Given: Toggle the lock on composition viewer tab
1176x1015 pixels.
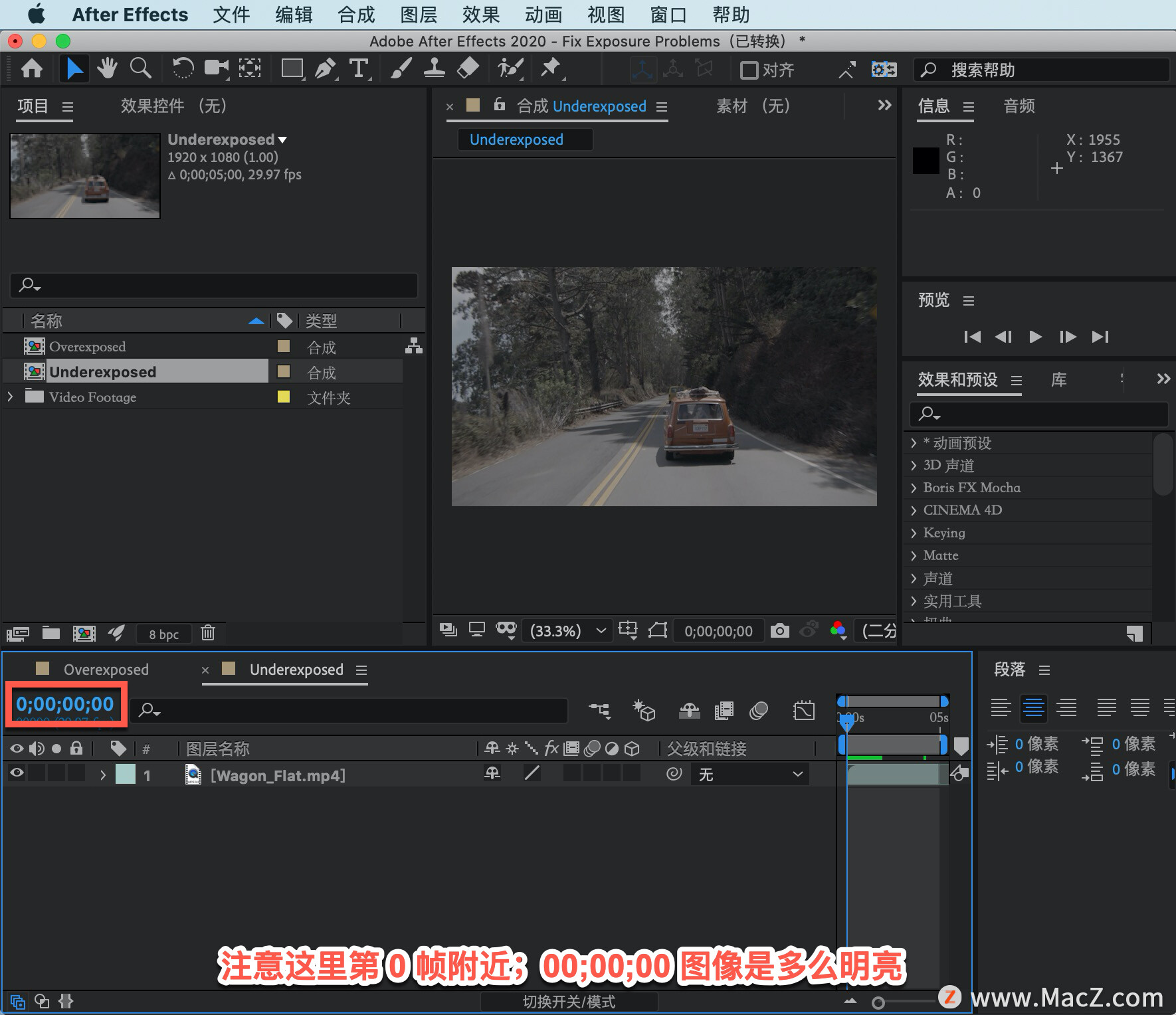Looking at the screenshot, I should click(x=500, y=104).
